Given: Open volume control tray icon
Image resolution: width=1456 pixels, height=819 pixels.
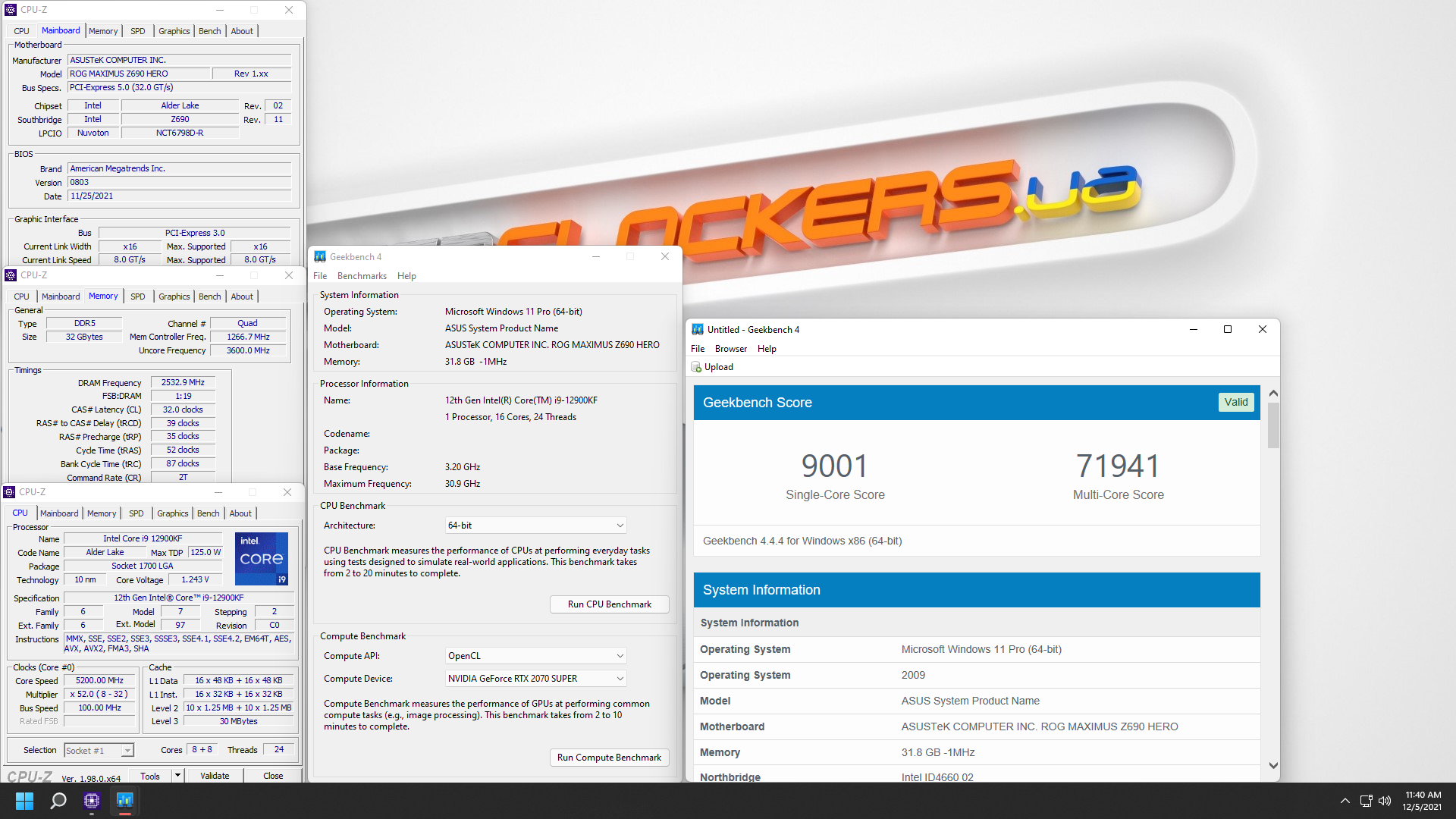Looking at the screenshot, I should coord(1385,801).
